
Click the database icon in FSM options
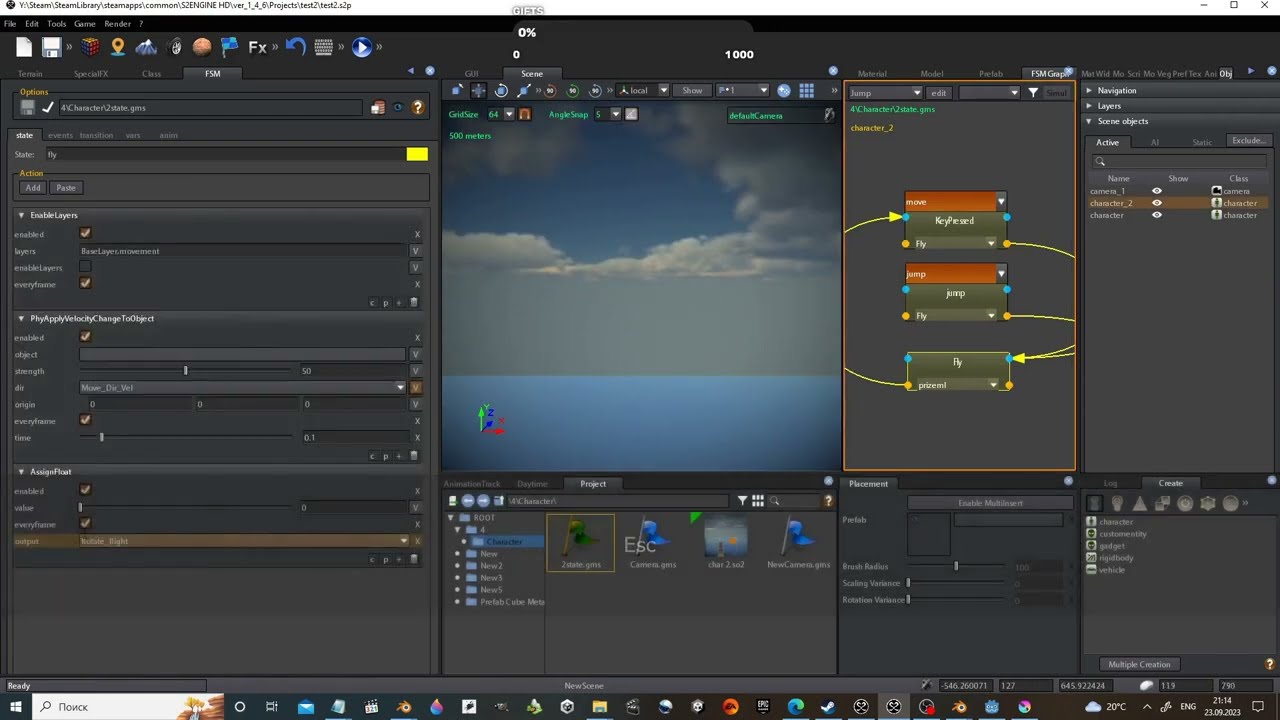coord(378,107)
